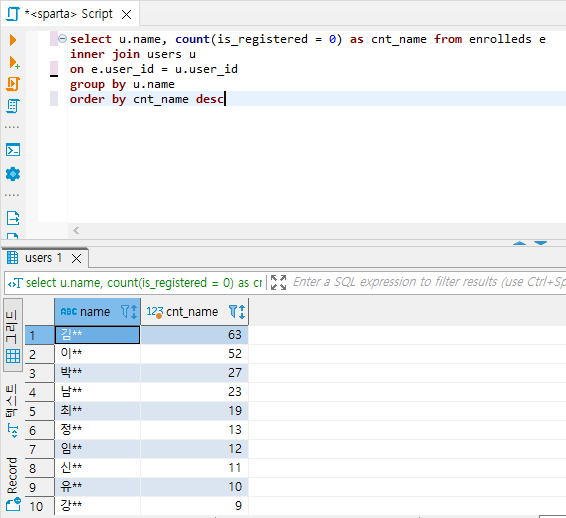Click the SQL filter expression input field

[428, 282]
